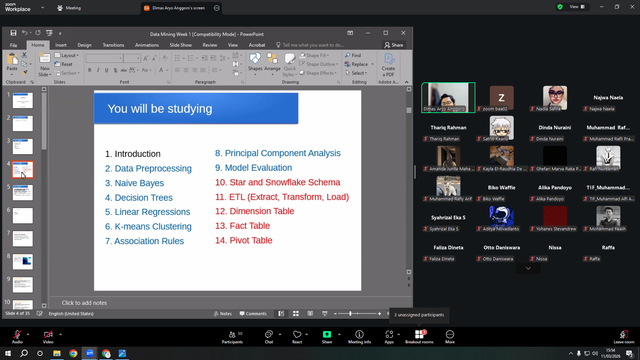Image resolution: width=640 pixels, height=360 pixels.
Task: Insert a New Slide
Action: pos(44,65)
